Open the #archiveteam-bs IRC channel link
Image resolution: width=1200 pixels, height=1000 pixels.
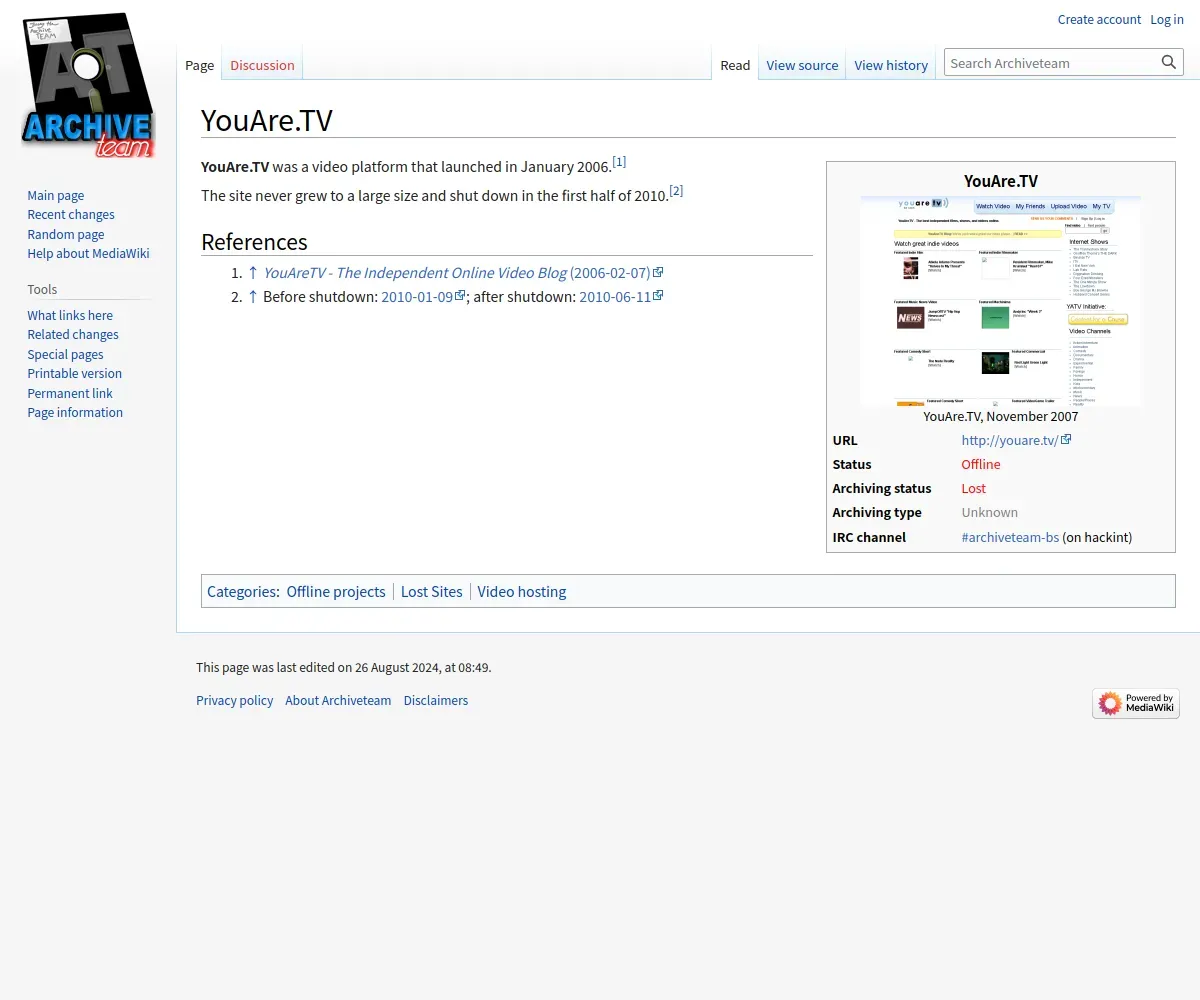pyautogui.click(x=1010, y=537)
